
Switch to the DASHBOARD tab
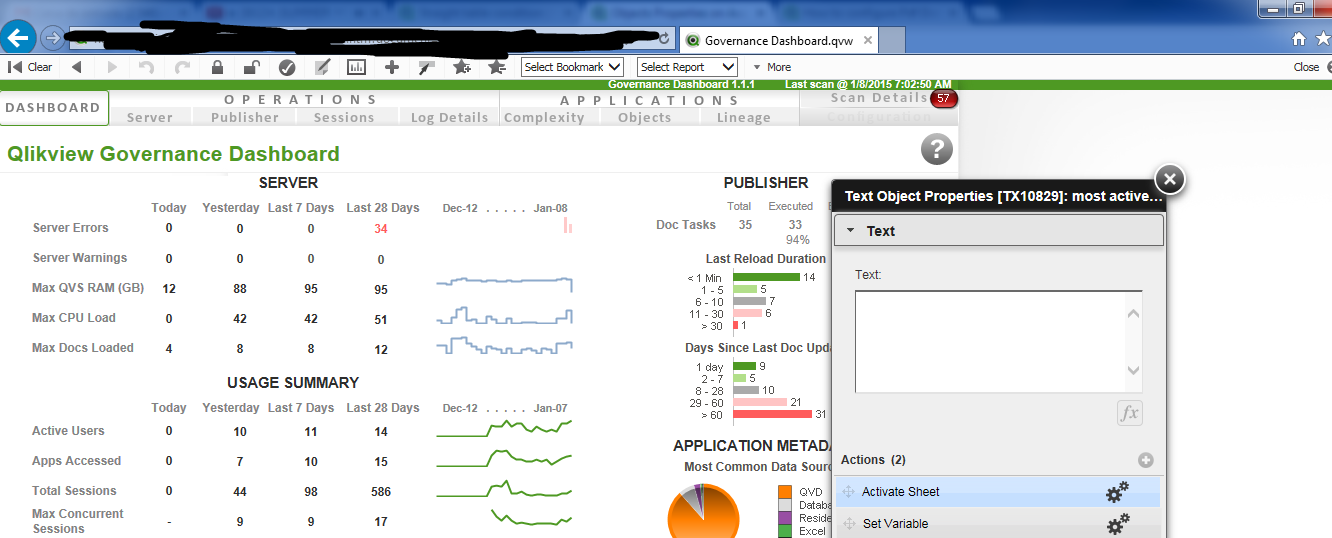click(x=53, y=107)
